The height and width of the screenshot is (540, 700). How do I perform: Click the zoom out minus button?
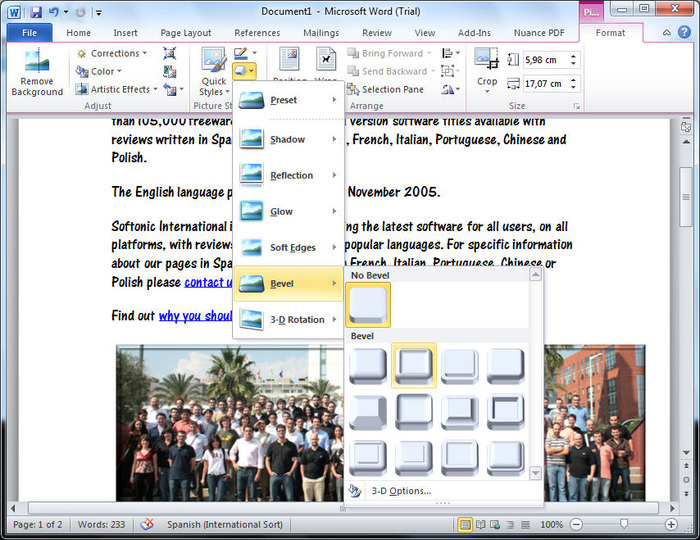576,524
